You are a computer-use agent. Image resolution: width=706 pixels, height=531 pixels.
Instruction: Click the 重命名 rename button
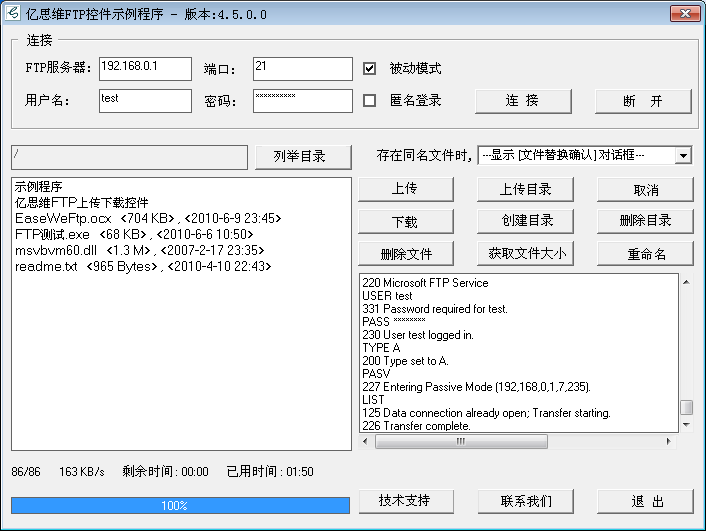point(645,254)
